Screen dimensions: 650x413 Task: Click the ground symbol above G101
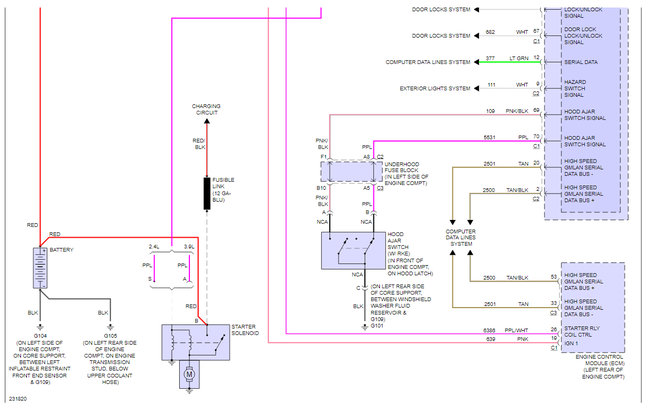[x=364, y=327]
